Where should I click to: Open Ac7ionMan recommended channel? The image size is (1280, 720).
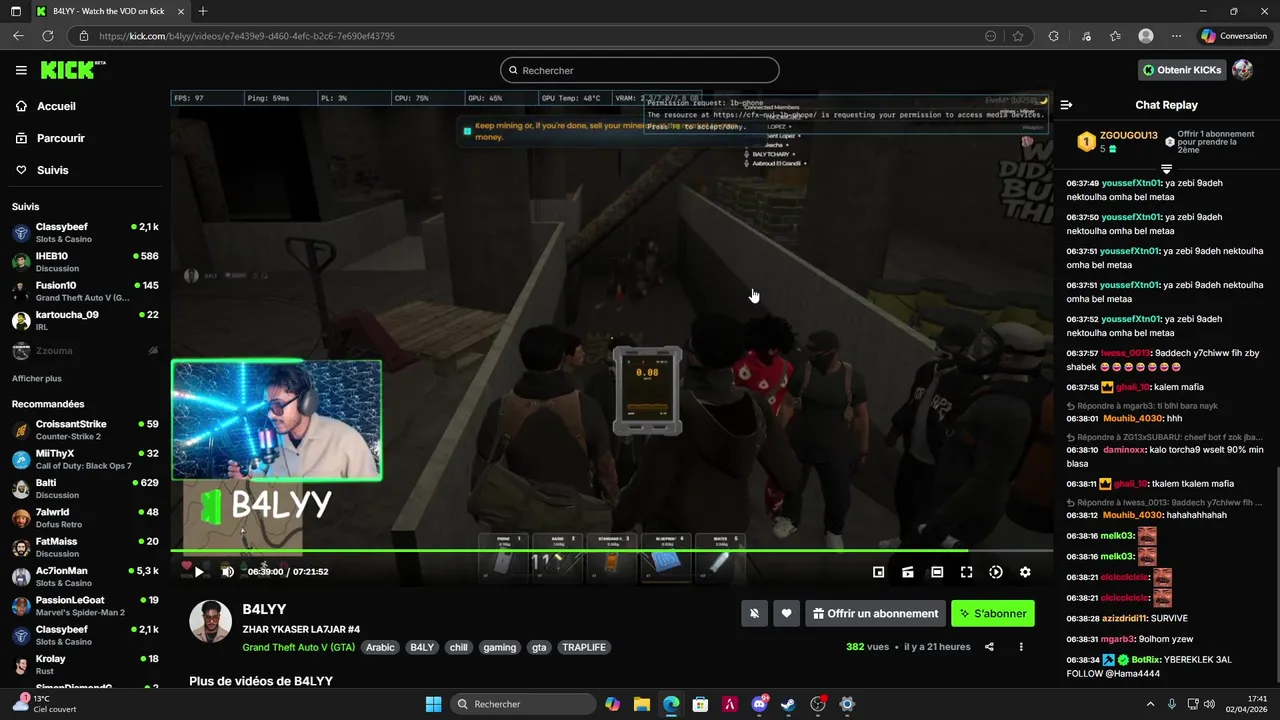[x=85, y=577]
